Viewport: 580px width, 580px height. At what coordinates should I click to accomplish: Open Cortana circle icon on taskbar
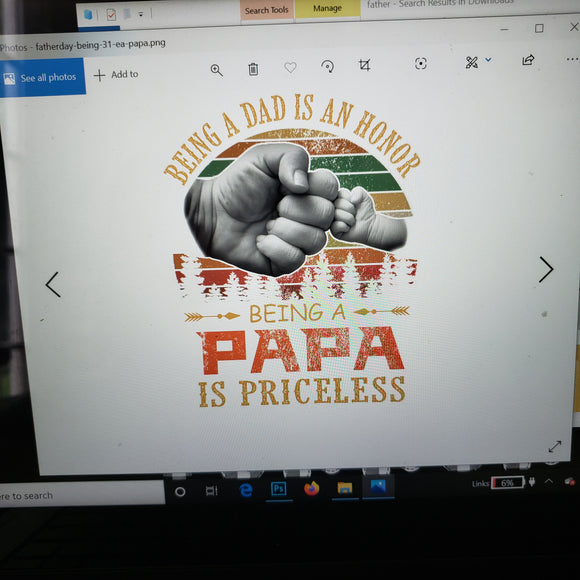(180, 492)
